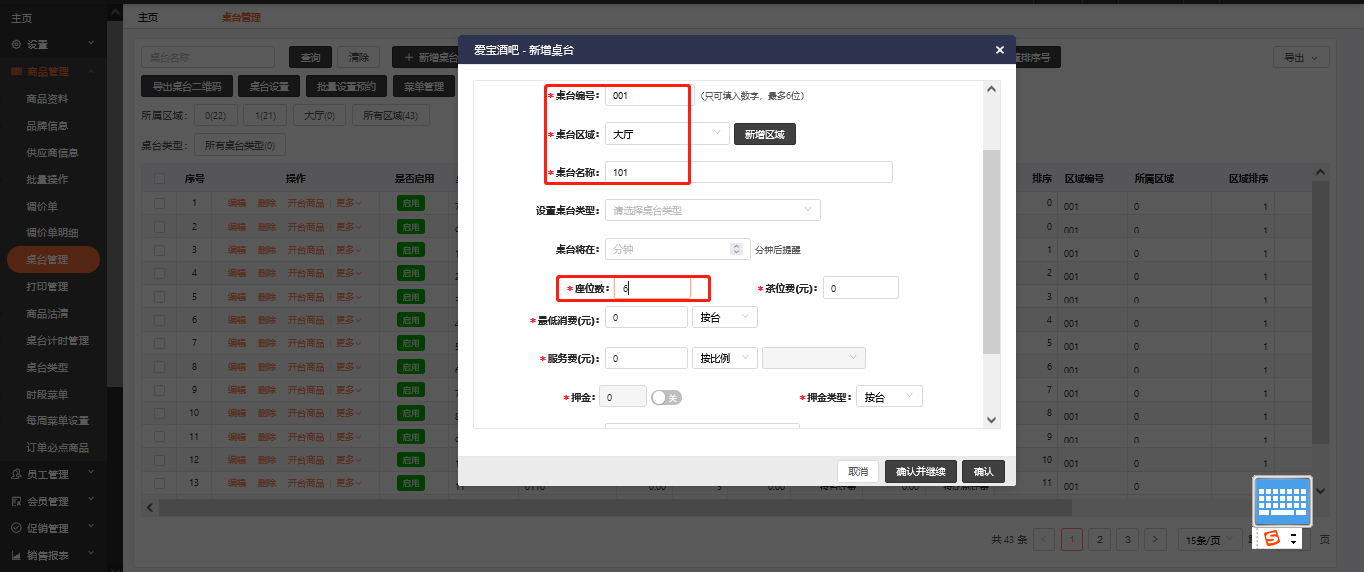Click the 确认并继续 button

(921, 472)
